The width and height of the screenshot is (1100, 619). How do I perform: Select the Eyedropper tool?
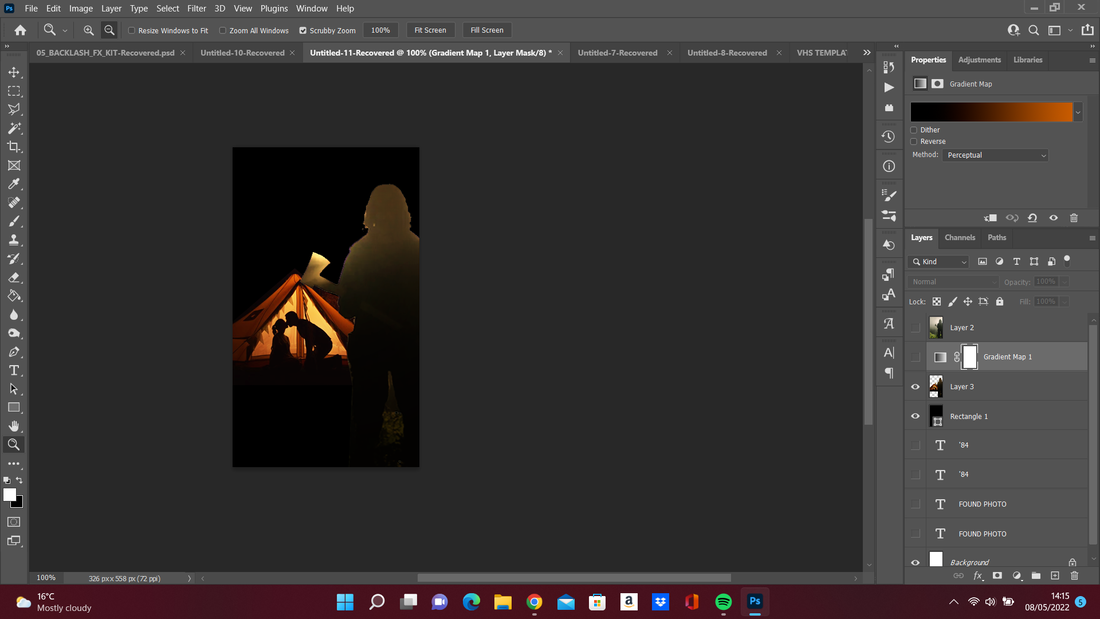14,184
